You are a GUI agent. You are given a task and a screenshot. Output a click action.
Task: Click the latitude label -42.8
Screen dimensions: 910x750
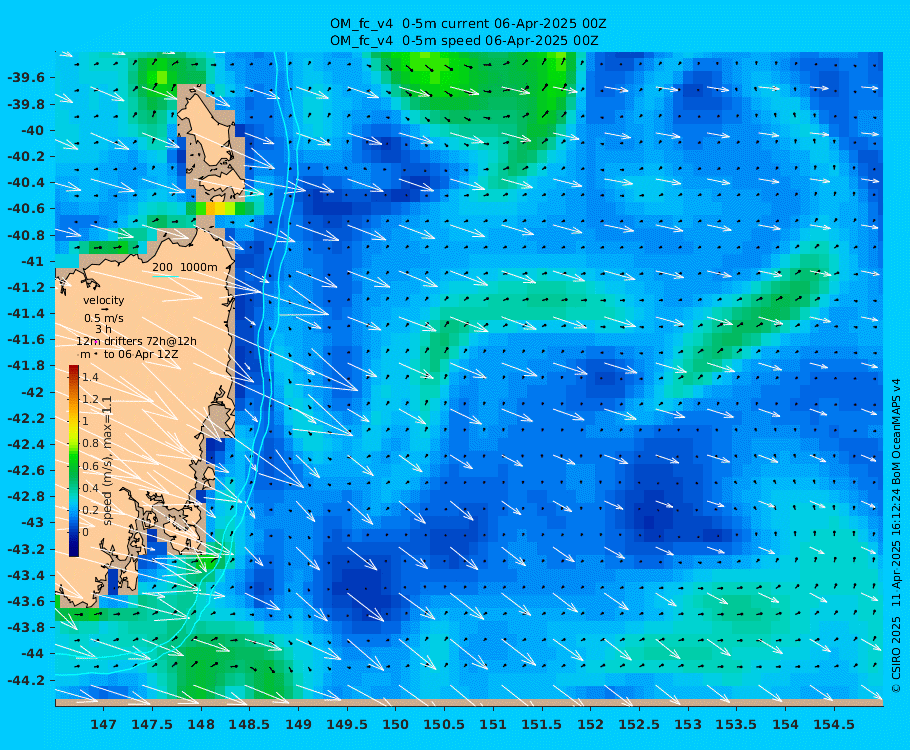26,496
